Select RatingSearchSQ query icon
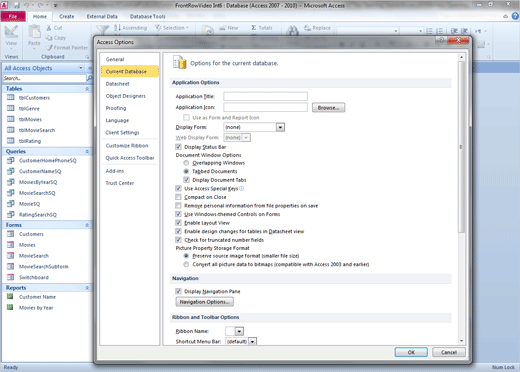 point(11,214)
